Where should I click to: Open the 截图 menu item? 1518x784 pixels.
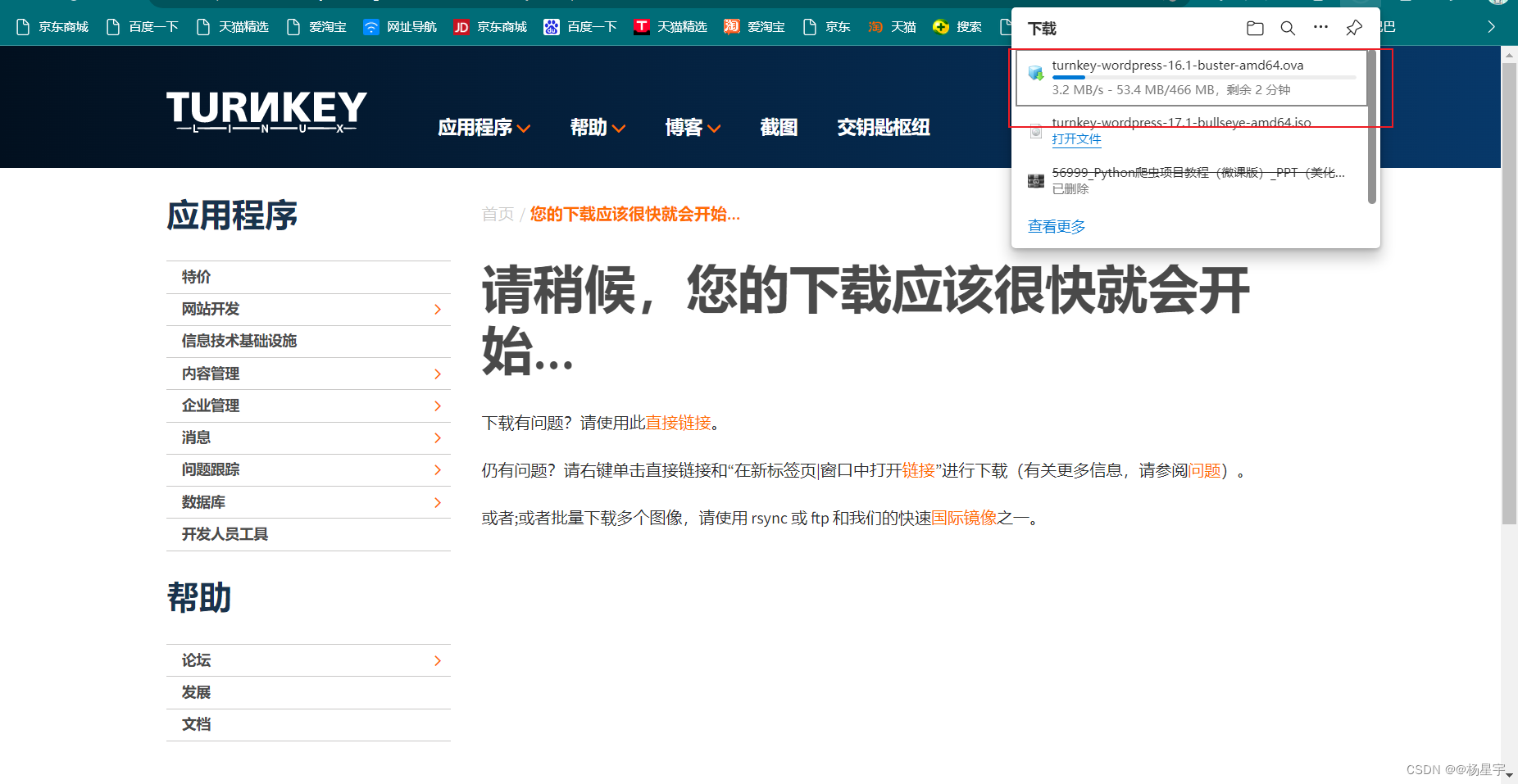(779, 128)
